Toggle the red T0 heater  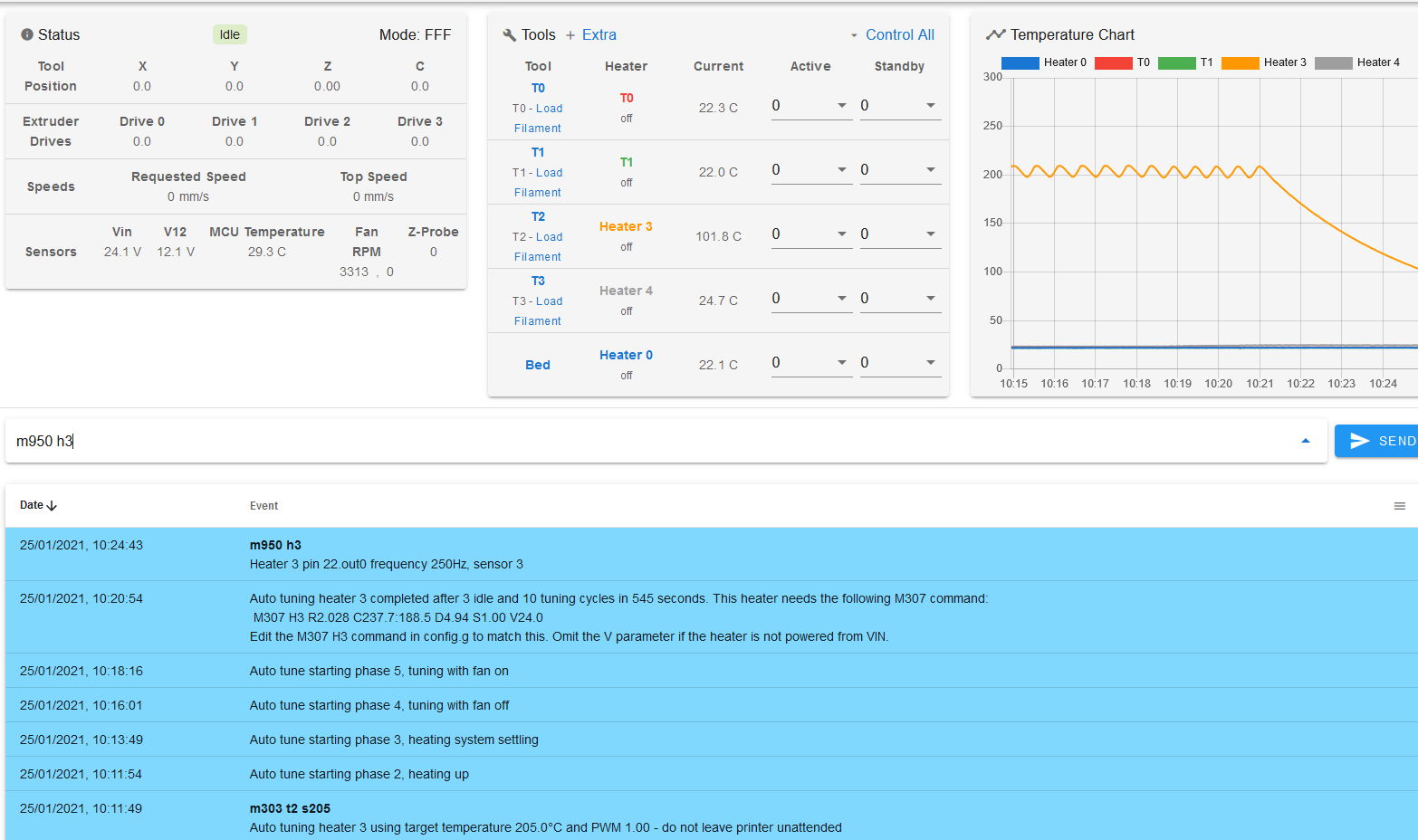coord(627,98)
